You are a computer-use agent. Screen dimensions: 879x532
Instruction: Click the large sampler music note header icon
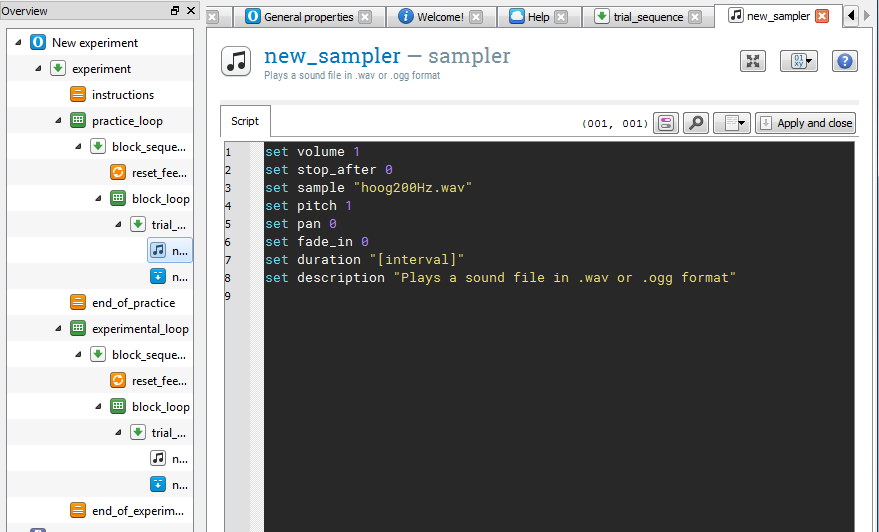tap(236, 61)
